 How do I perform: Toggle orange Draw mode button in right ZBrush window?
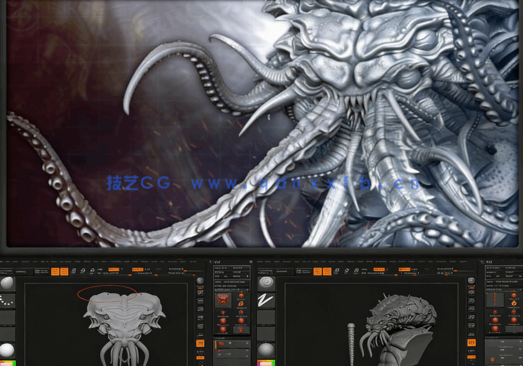[x=327, y=272]
